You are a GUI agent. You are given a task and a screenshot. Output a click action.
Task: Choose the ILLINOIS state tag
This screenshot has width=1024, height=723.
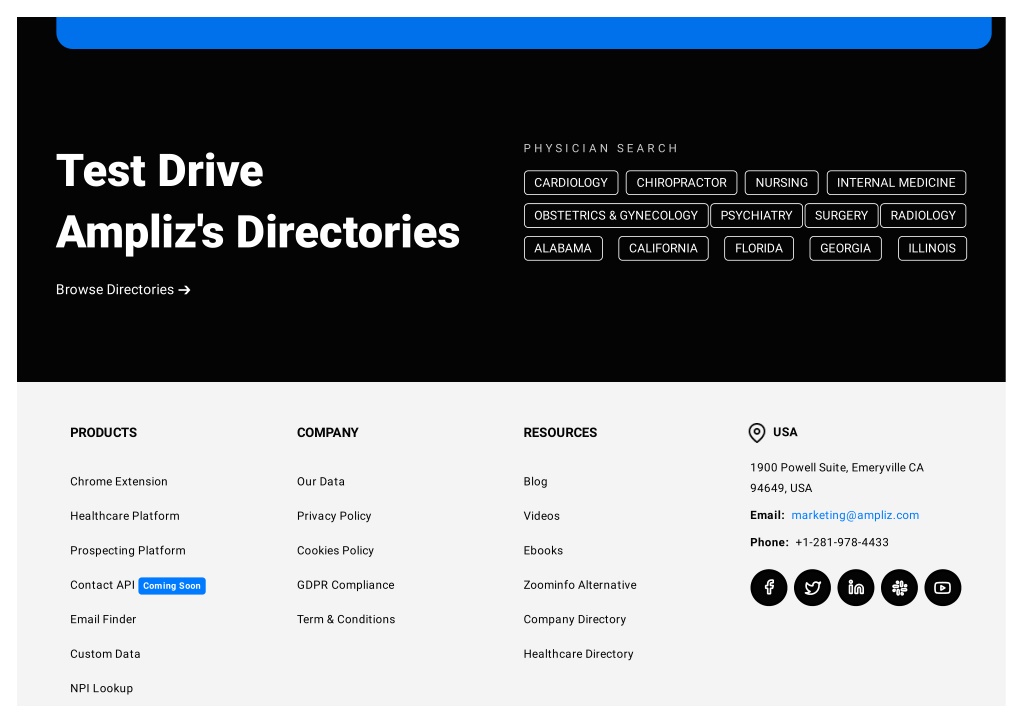pos(932,248)
